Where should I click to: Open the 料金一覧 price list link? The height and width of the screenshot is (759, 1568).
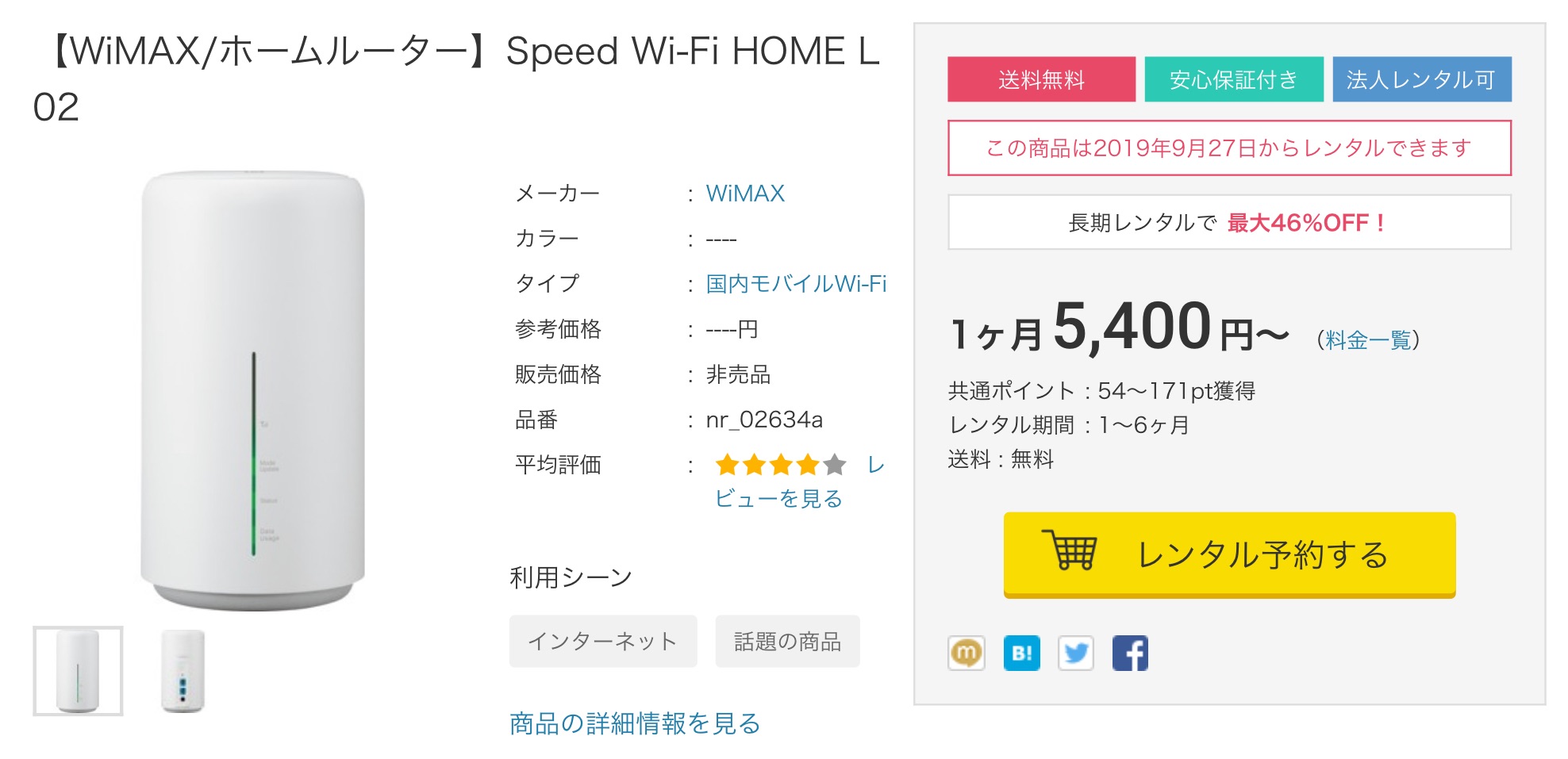click(1367, 340)
